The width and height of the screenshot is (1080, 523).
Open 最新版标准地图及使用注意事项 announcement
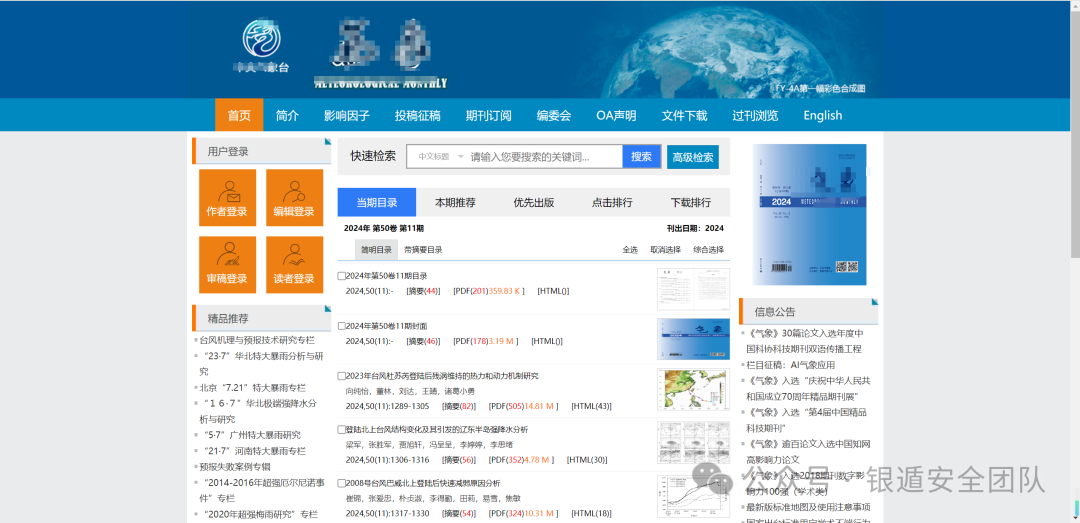tap(807, 506)
